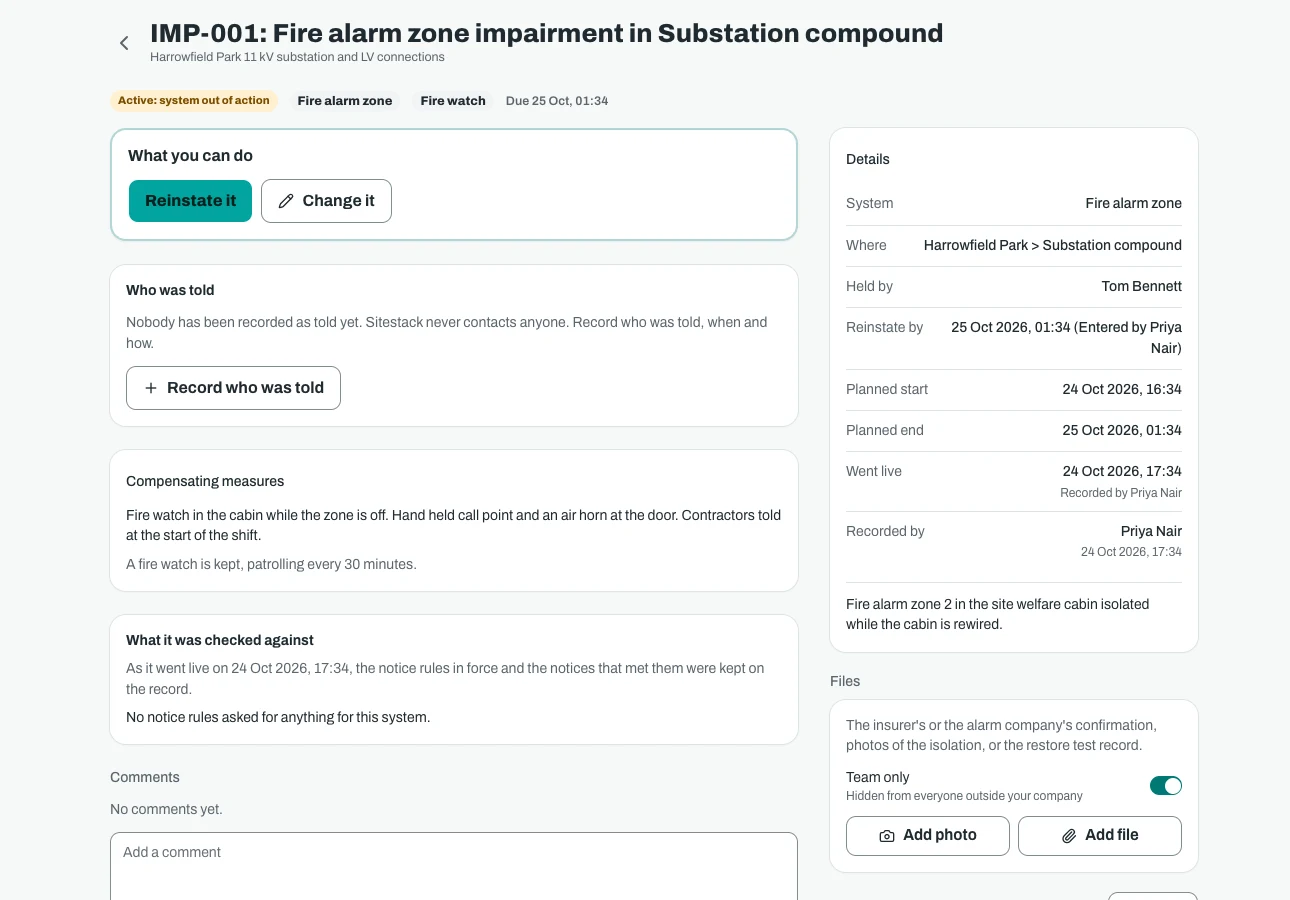Click the Held by value Tom Bennett
The image size is (1290, 900).
pyautogui.click(x=1142, y=286)
